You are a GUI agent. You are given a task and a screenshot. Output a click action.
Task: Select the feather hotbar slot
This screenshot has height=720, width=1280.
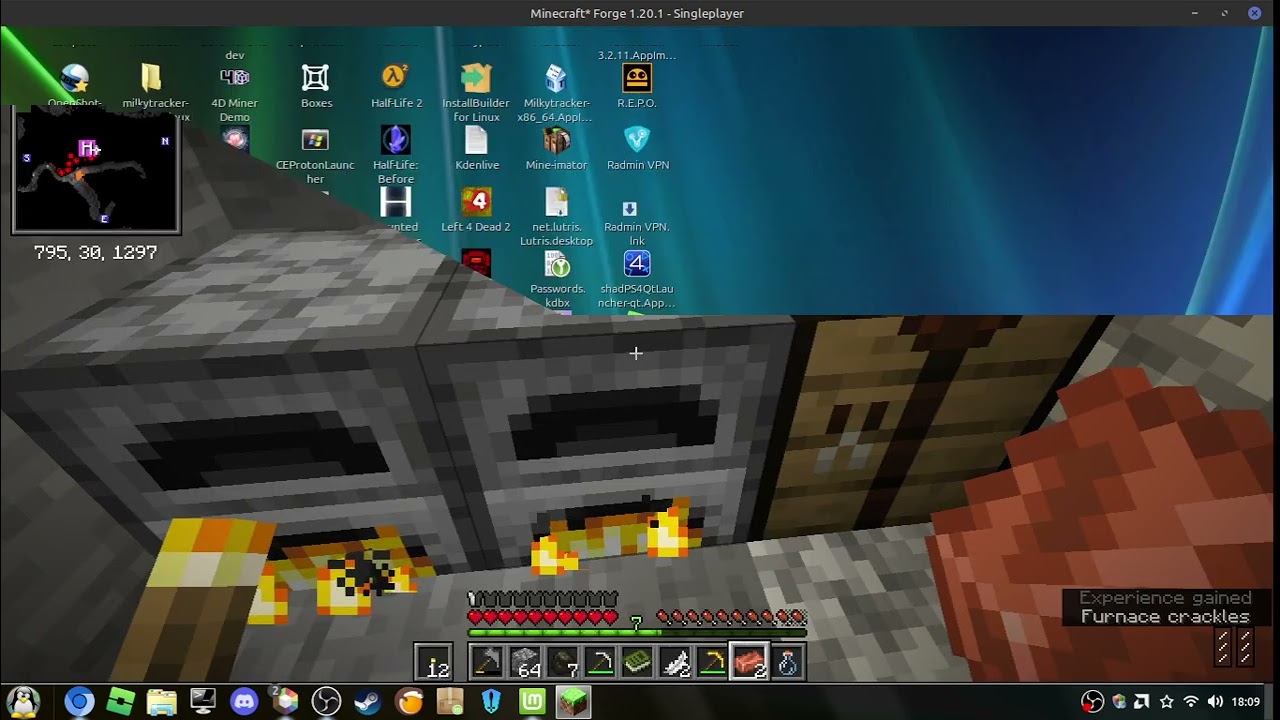click(675, 662)
